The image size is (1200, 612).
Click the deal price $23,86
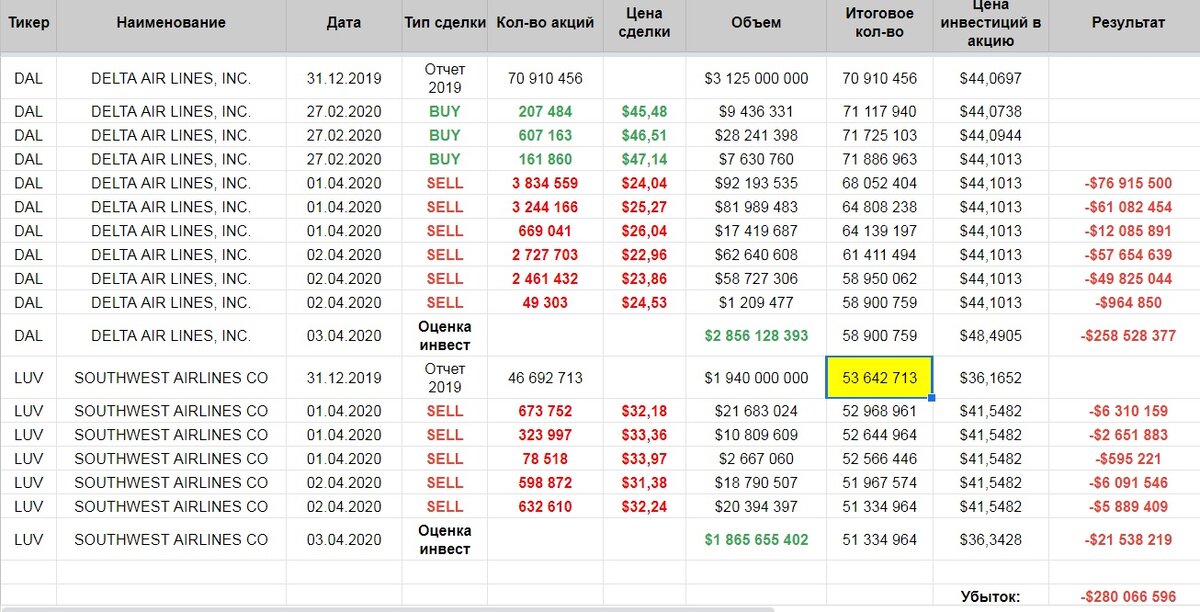pyautogui.click(x=644, y=279)
